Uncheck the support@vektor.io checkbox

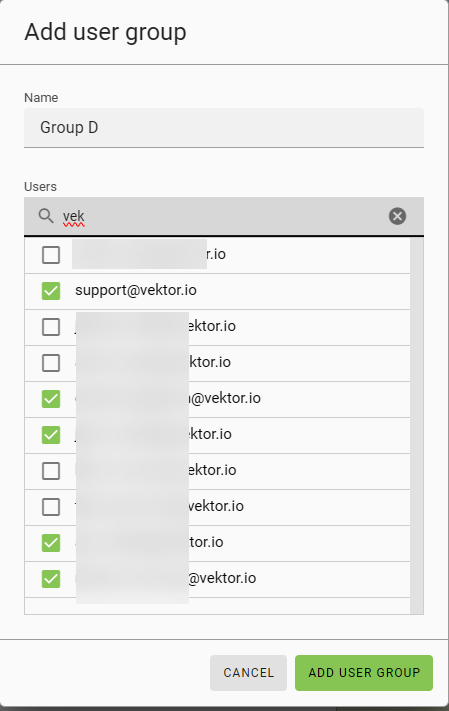tap(51, 291)
